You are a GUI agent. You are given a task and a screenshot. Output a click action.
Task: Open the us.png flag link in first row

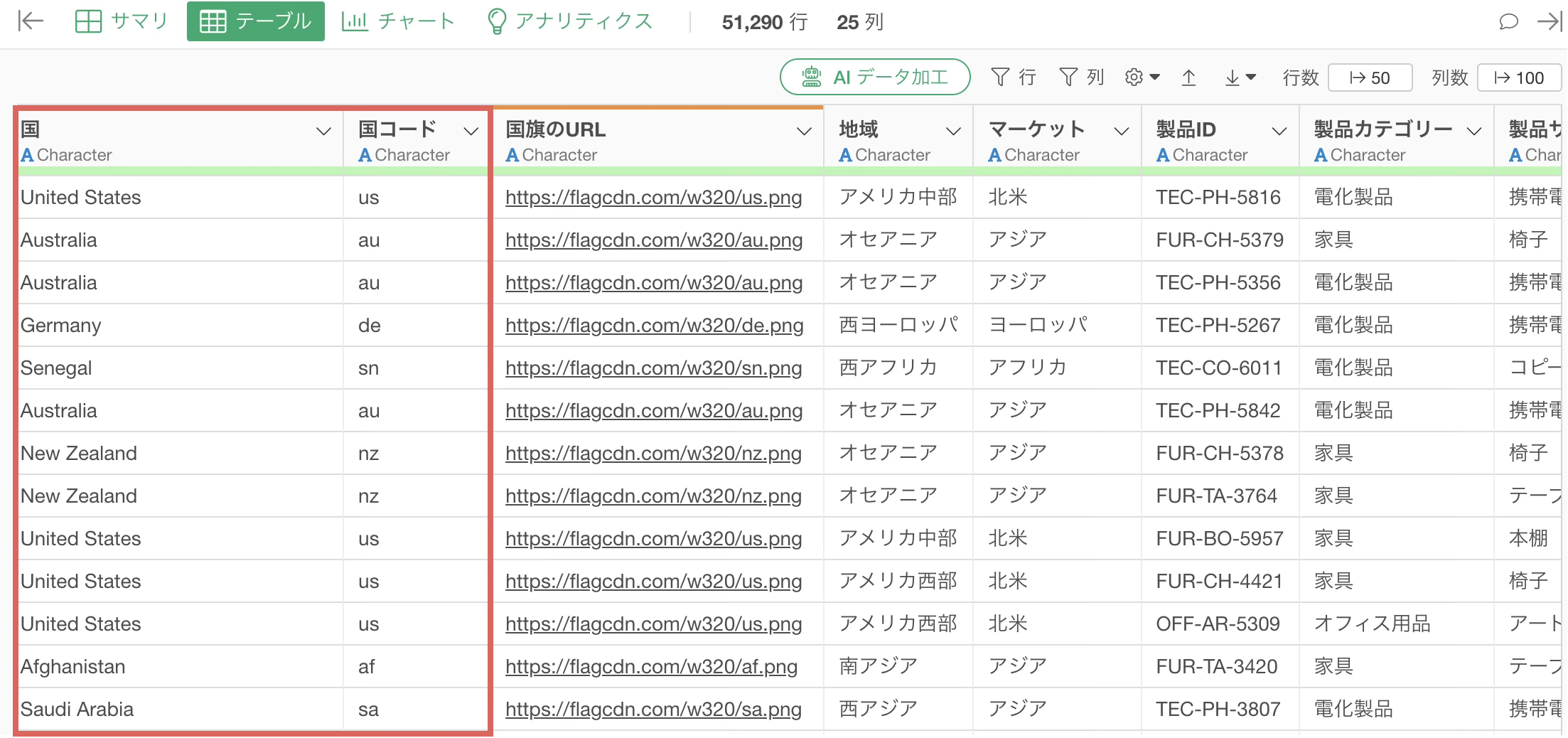[x=653, y=198]
